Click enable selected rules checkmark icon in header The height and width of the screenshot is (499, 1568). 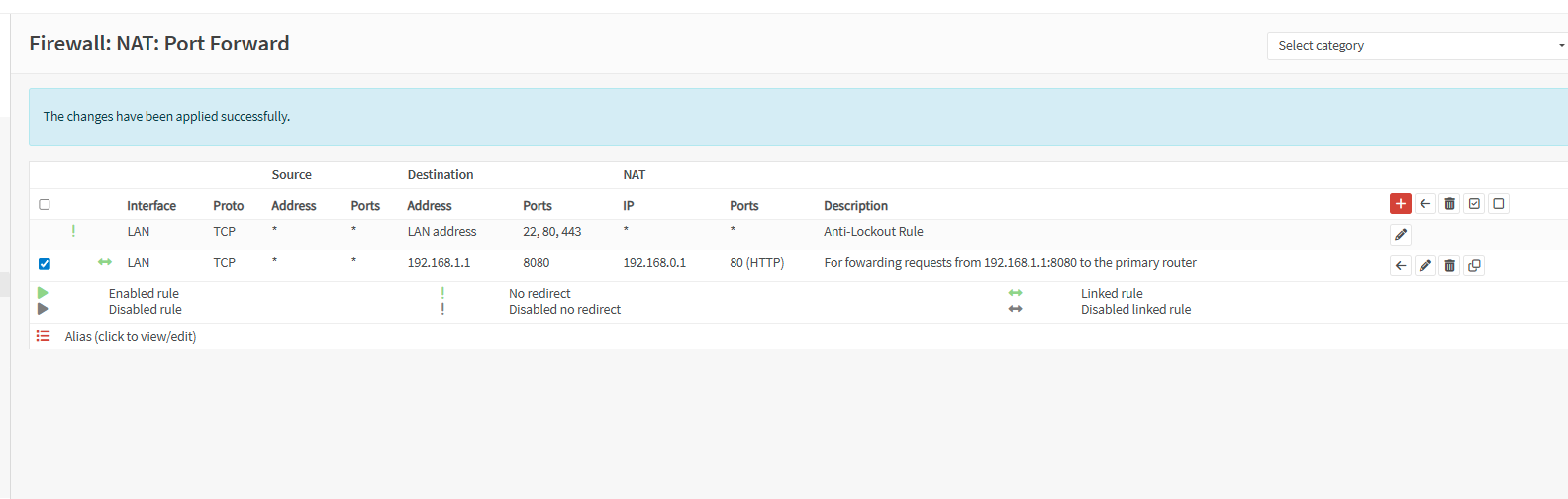(x=1474, y=204)
